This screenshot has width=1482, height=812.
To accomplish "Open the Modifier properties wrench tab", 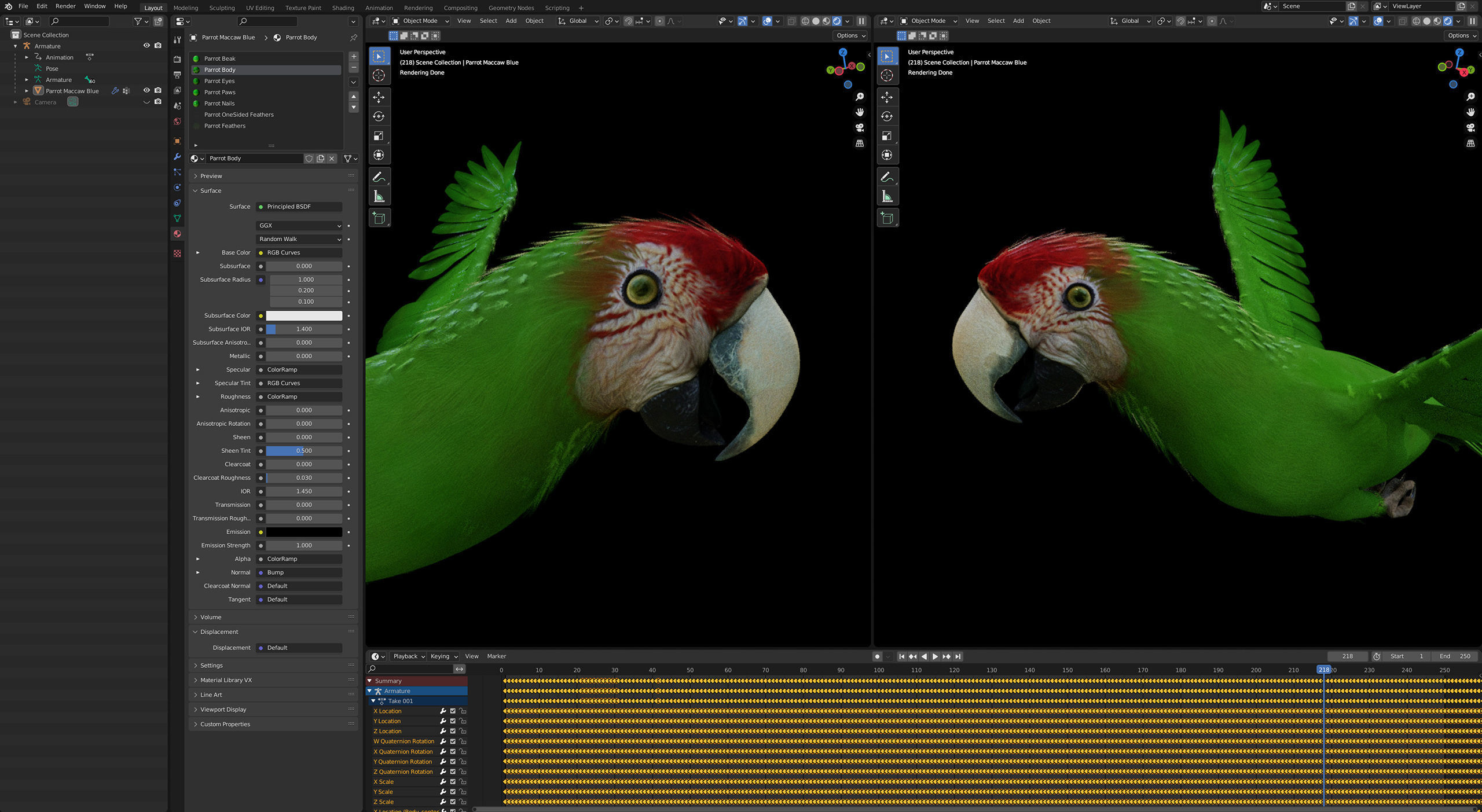I will click(177, 157).
